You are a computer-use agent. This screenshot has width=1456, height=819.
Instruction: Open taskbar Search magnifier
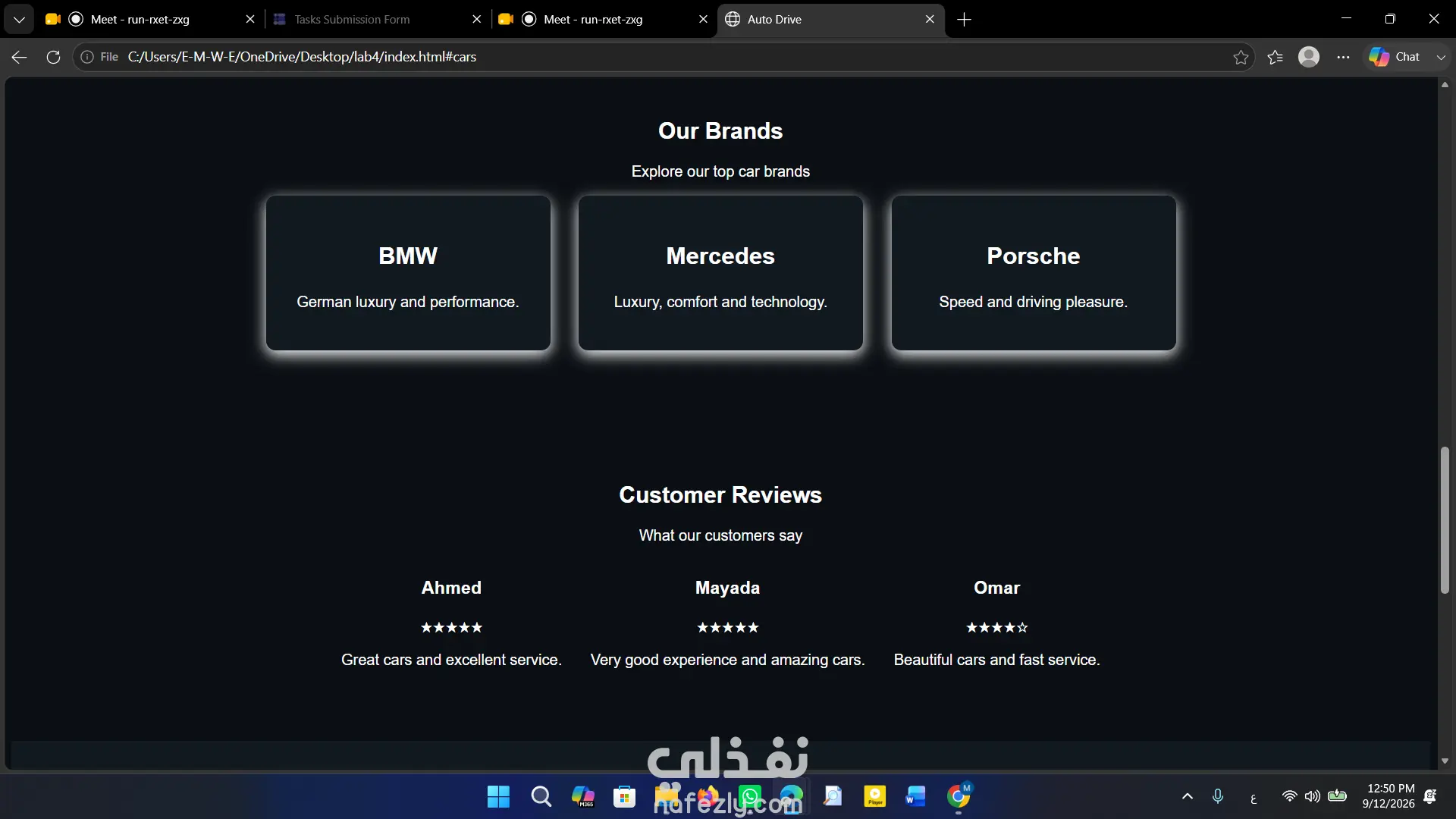coord(541,796)
